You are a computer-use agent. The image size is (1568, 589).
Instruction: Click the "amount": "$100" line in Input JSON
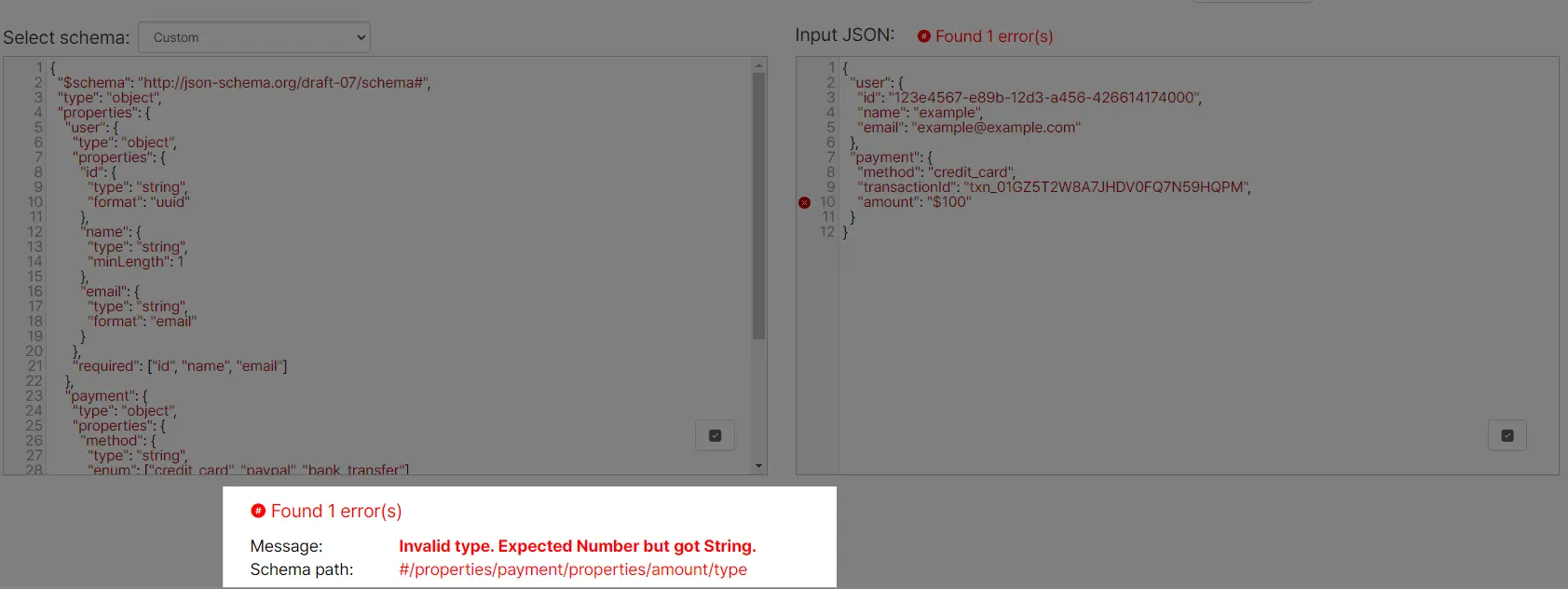pos(913,202)
